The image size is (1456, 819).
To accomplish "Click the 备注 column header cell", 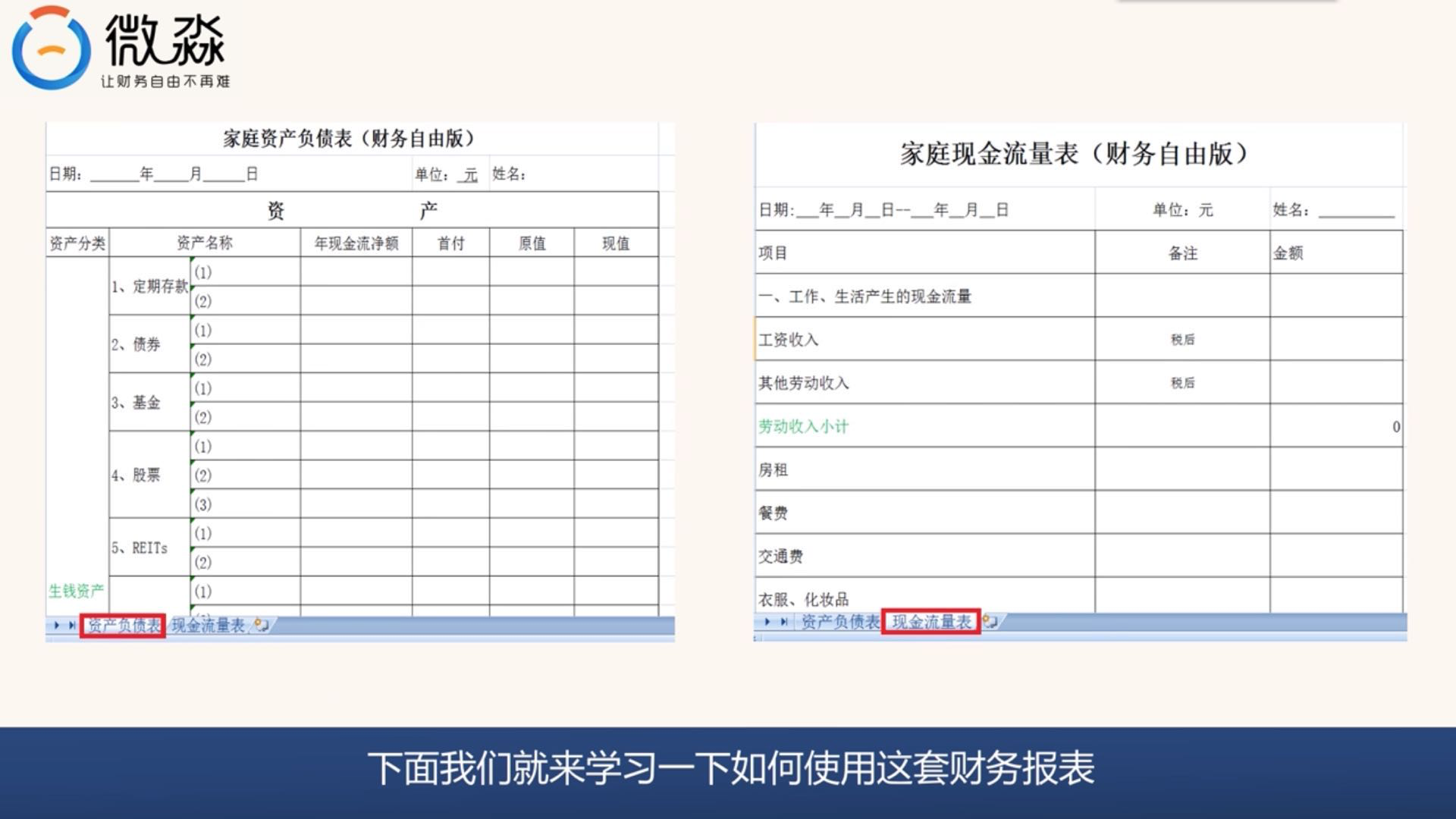I will (x=1182, y=253).
